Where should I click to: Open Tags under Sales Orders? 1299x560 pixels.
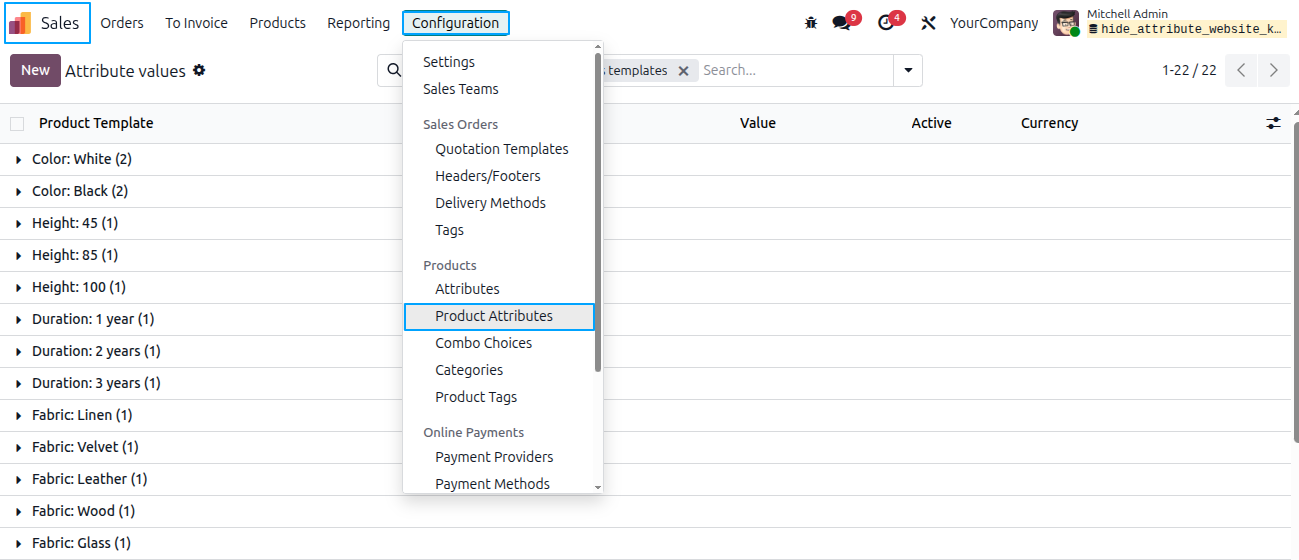pyautogui.click(x=450, y=230)
